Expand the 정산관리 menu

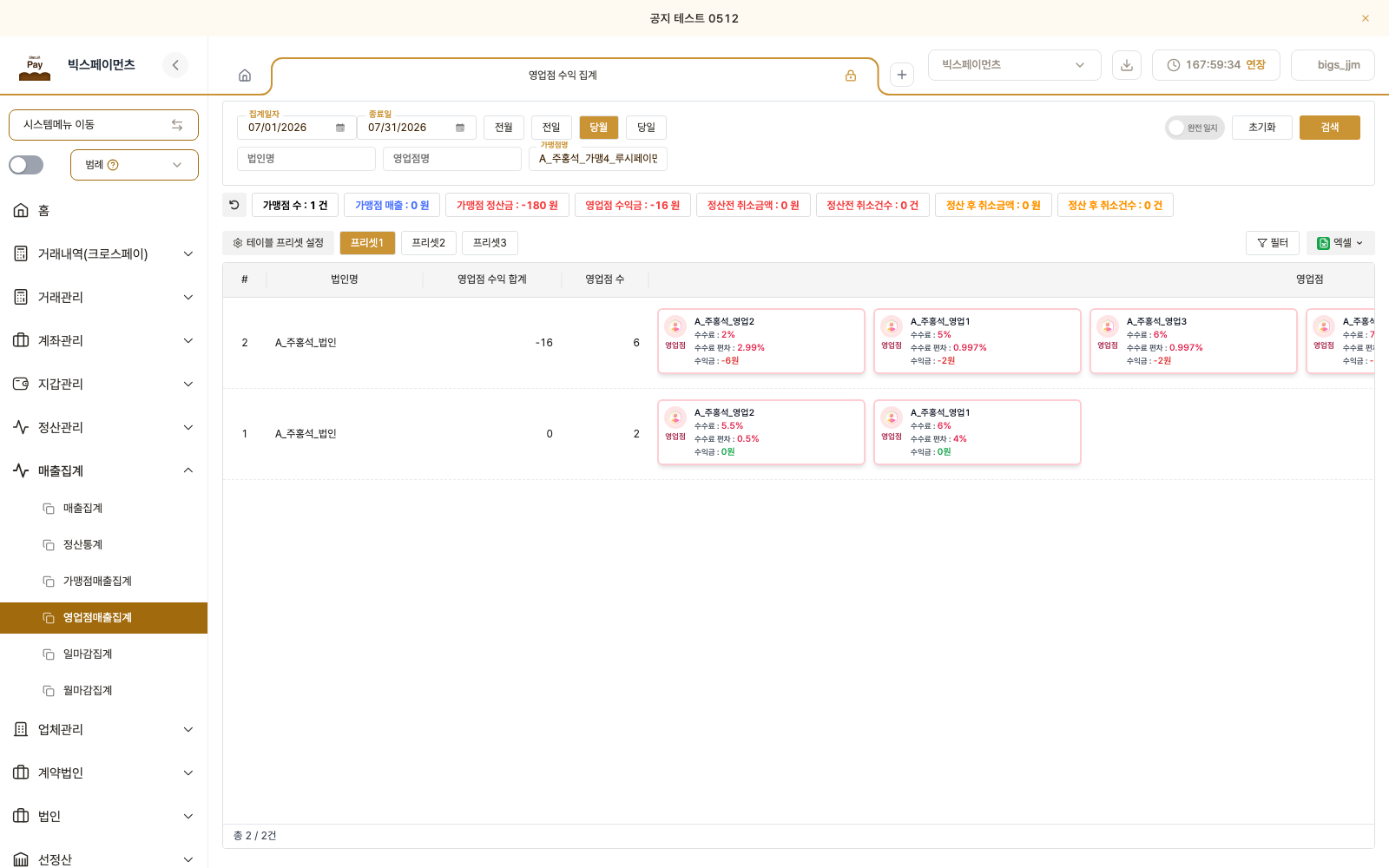coord(104,427)
